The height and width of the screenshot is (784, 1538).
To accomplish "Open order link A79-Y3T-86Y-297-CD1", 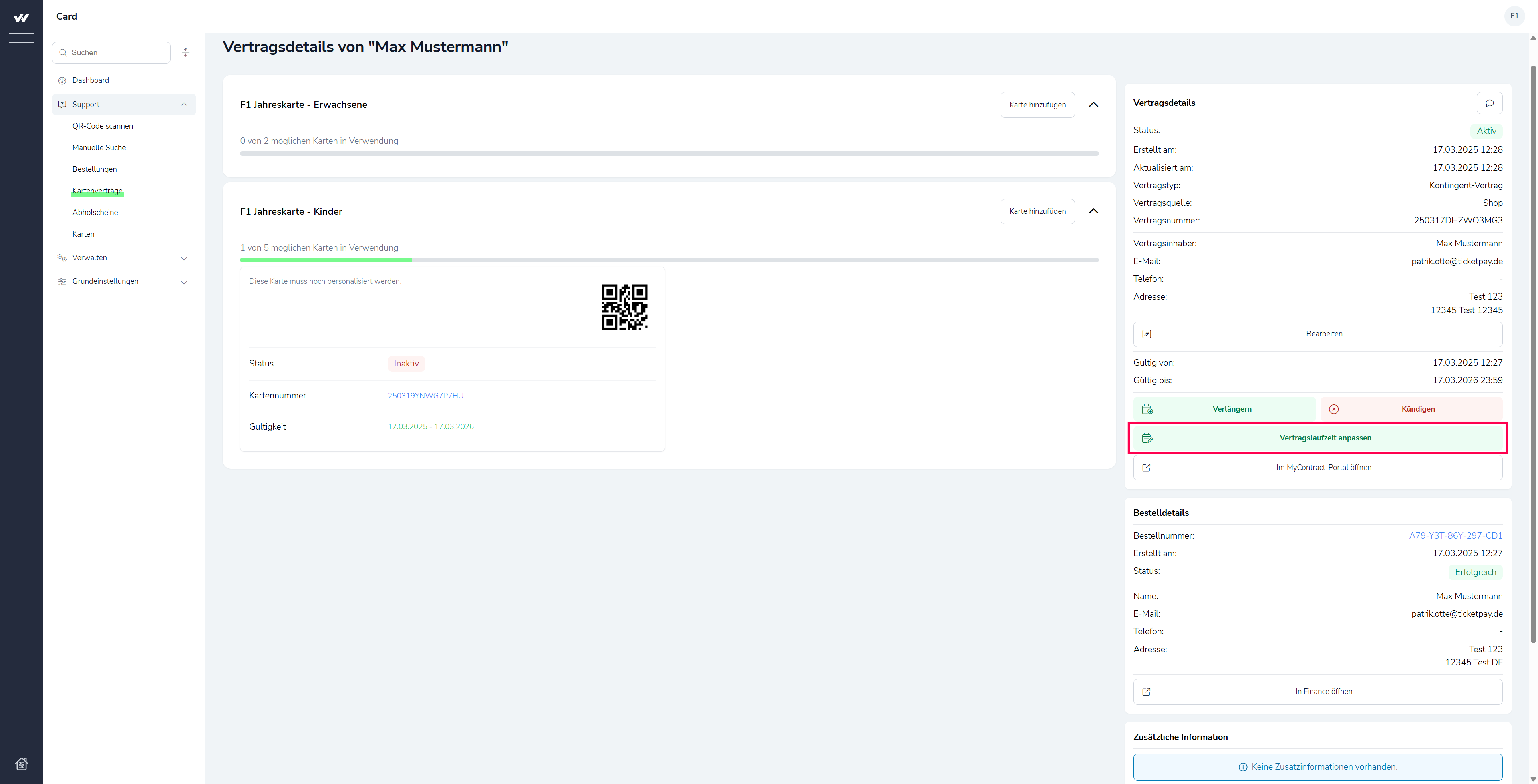I will (x=1455, y=536).
